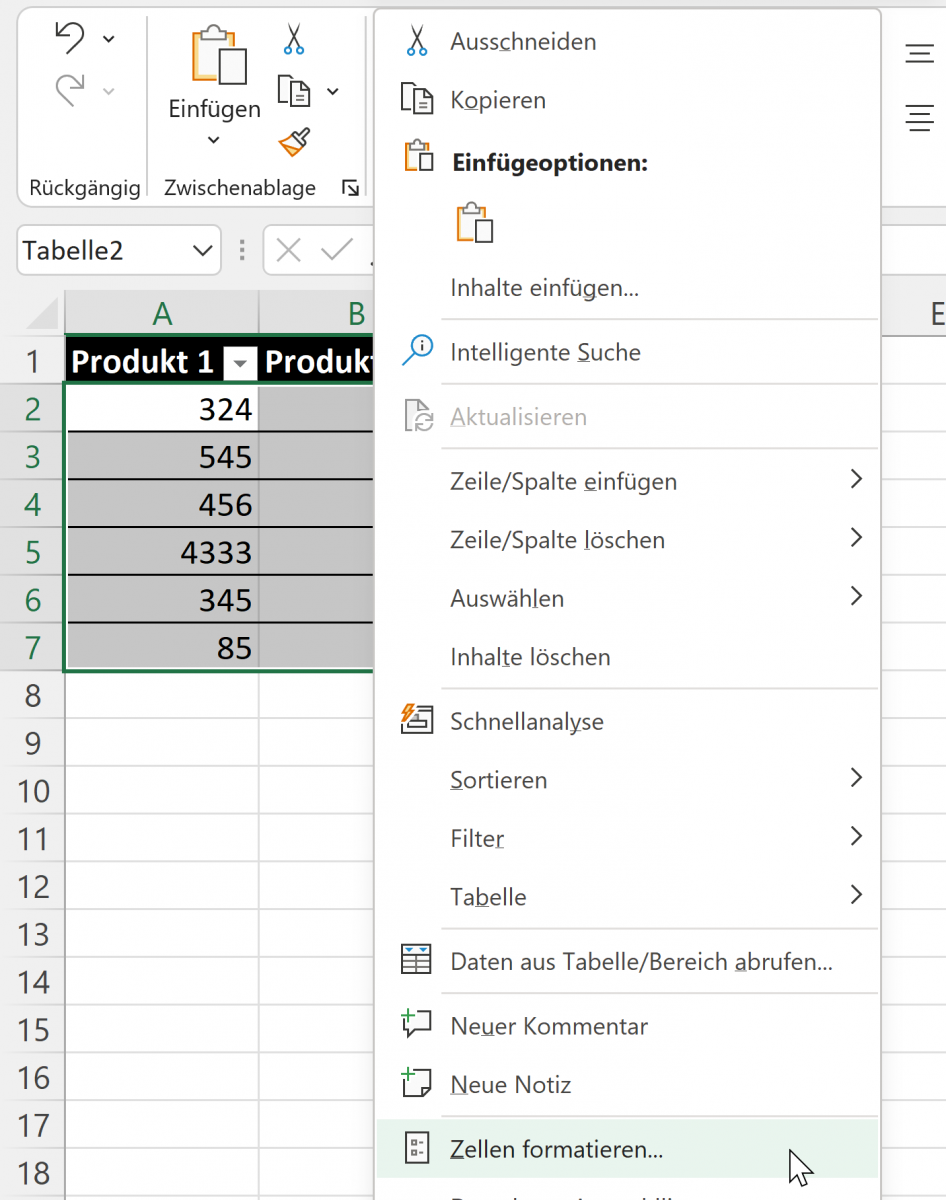Click the confirm checkmark in formula bar
The width and height of the screenshot is (946, 1200).
pyautogui.click(x=336, y=250)
